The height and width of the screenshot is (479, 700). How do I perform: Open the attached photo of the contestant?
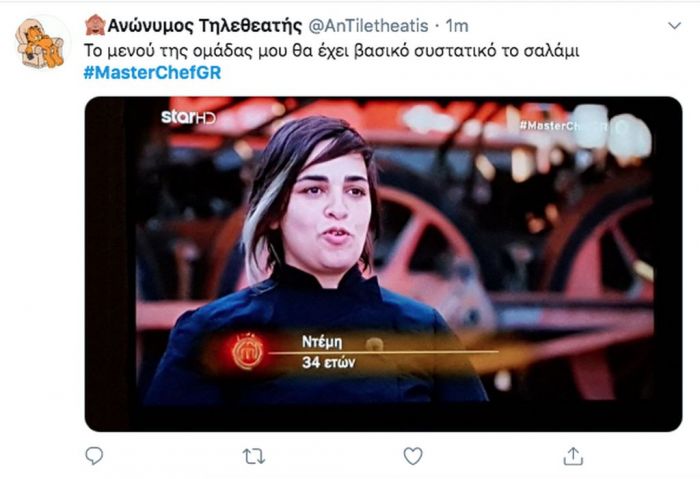pyautogui.click(x=383, y=264)
